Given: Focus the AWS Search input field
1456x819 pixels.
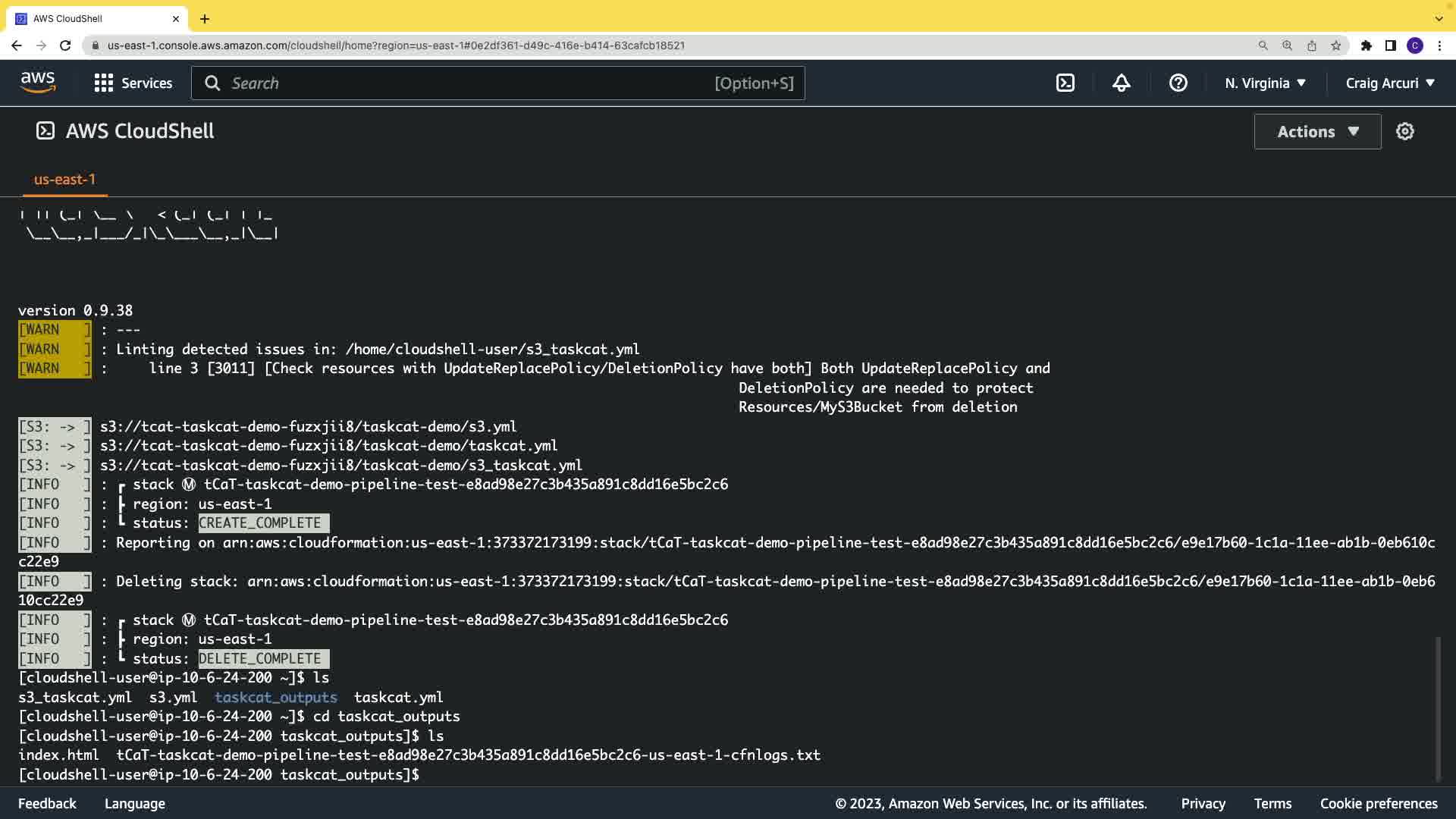Looking at the screenshot, I should (x=470, y=83).
